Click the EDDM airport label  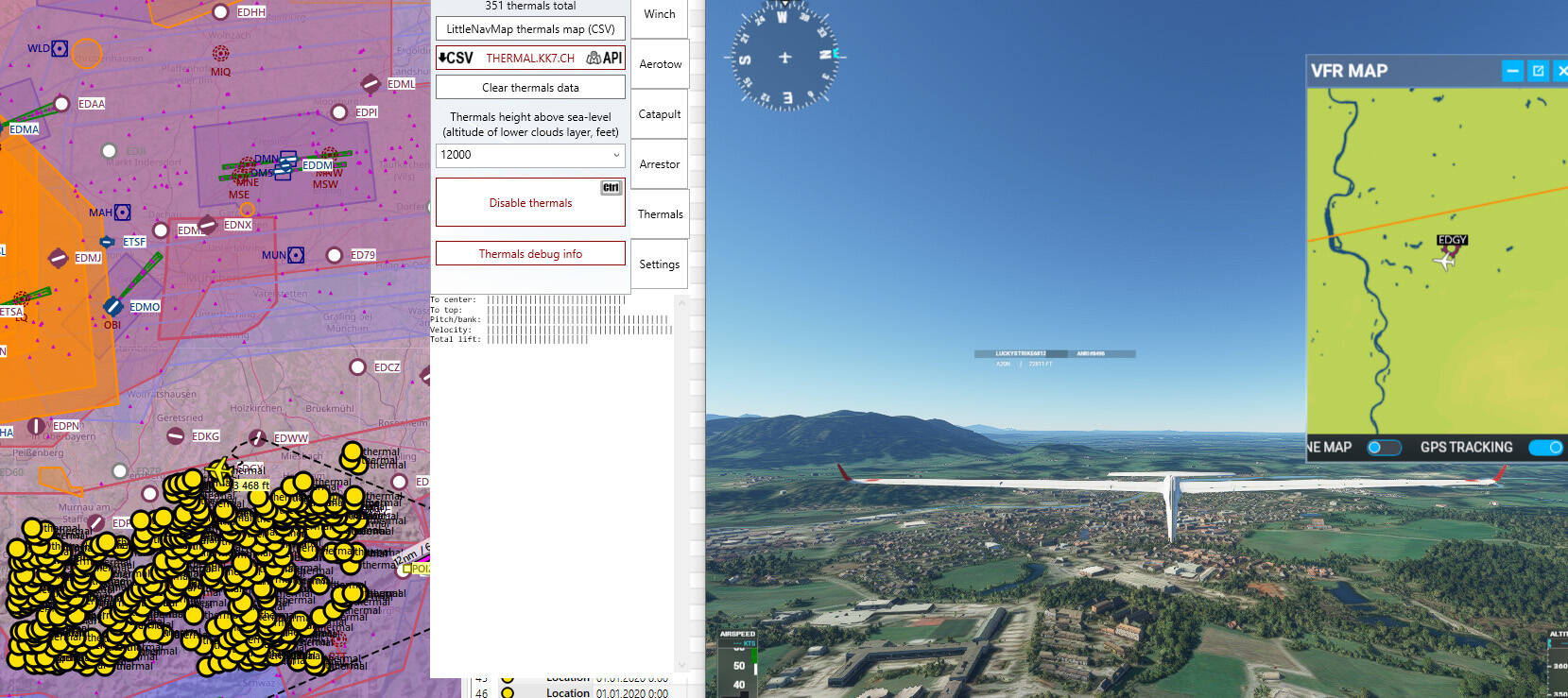tap(318, 165)
